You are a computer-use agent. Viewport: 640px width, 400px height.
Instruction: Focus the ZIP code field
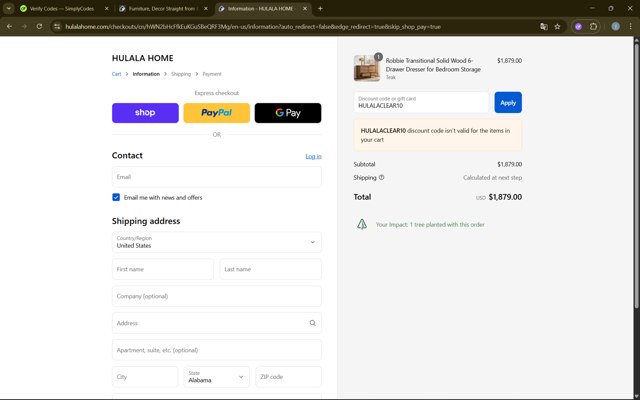tap(288, 377)
